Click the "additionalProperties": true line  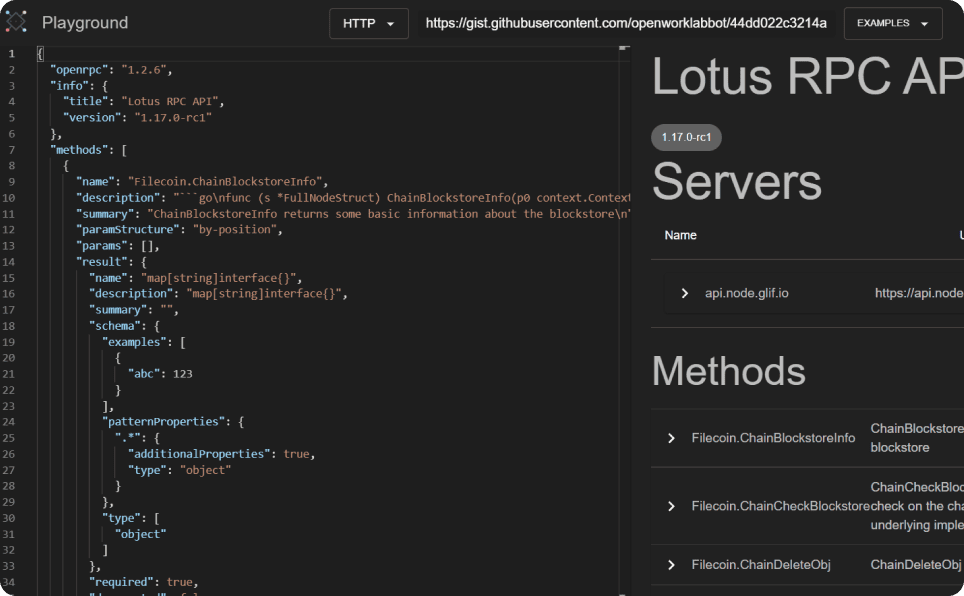coord(221,453)
